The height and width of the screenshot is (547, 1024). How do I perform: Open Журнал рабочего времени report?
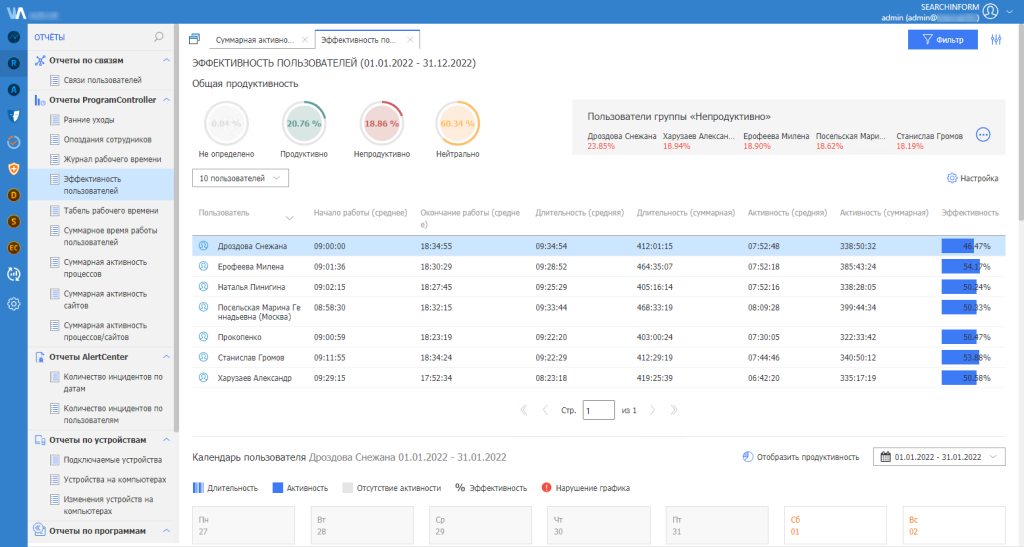tap(112, 159)
